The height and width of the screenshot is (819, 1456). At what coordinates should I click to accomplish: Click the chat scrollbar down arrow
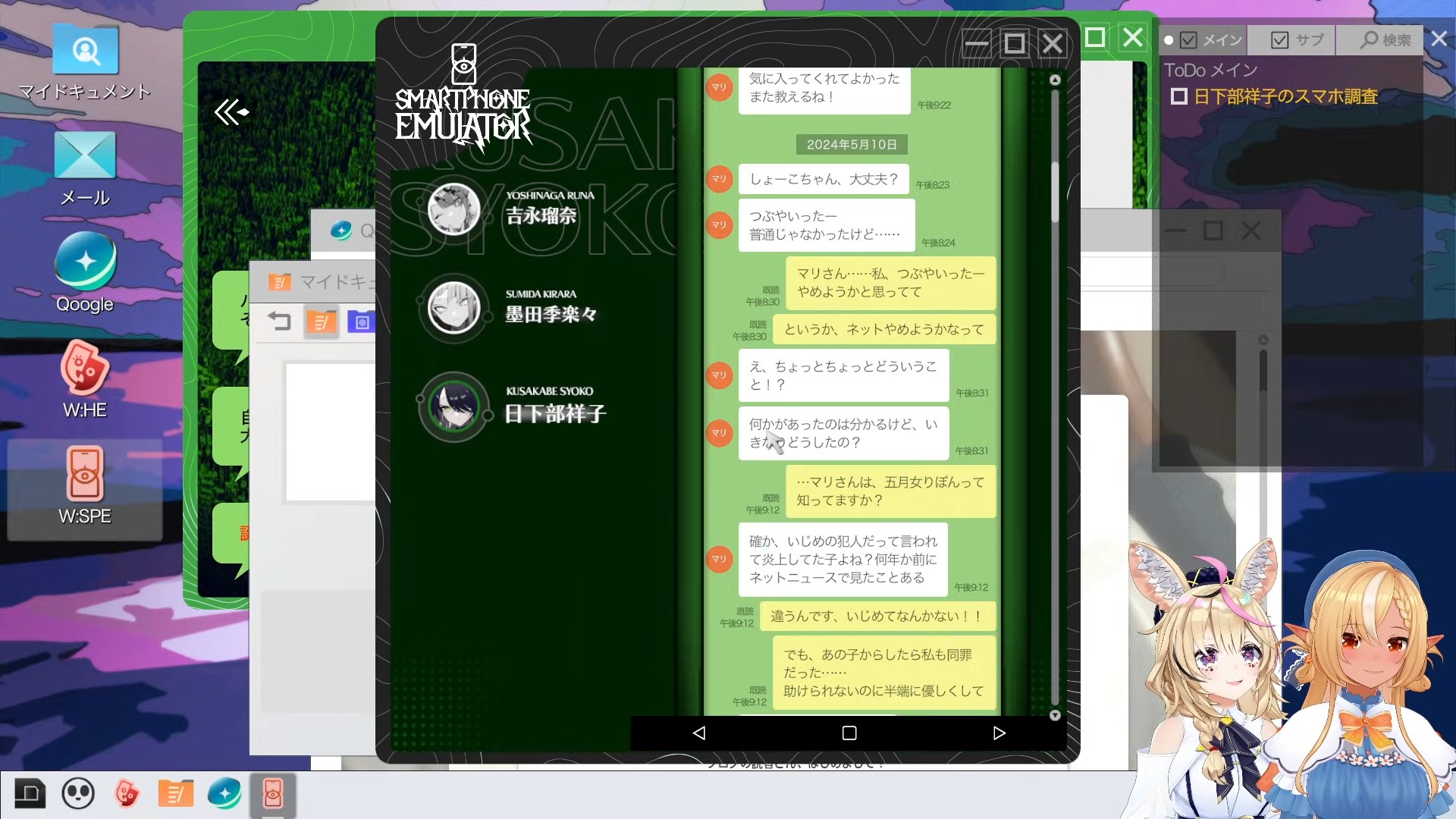coord(1055,715)
